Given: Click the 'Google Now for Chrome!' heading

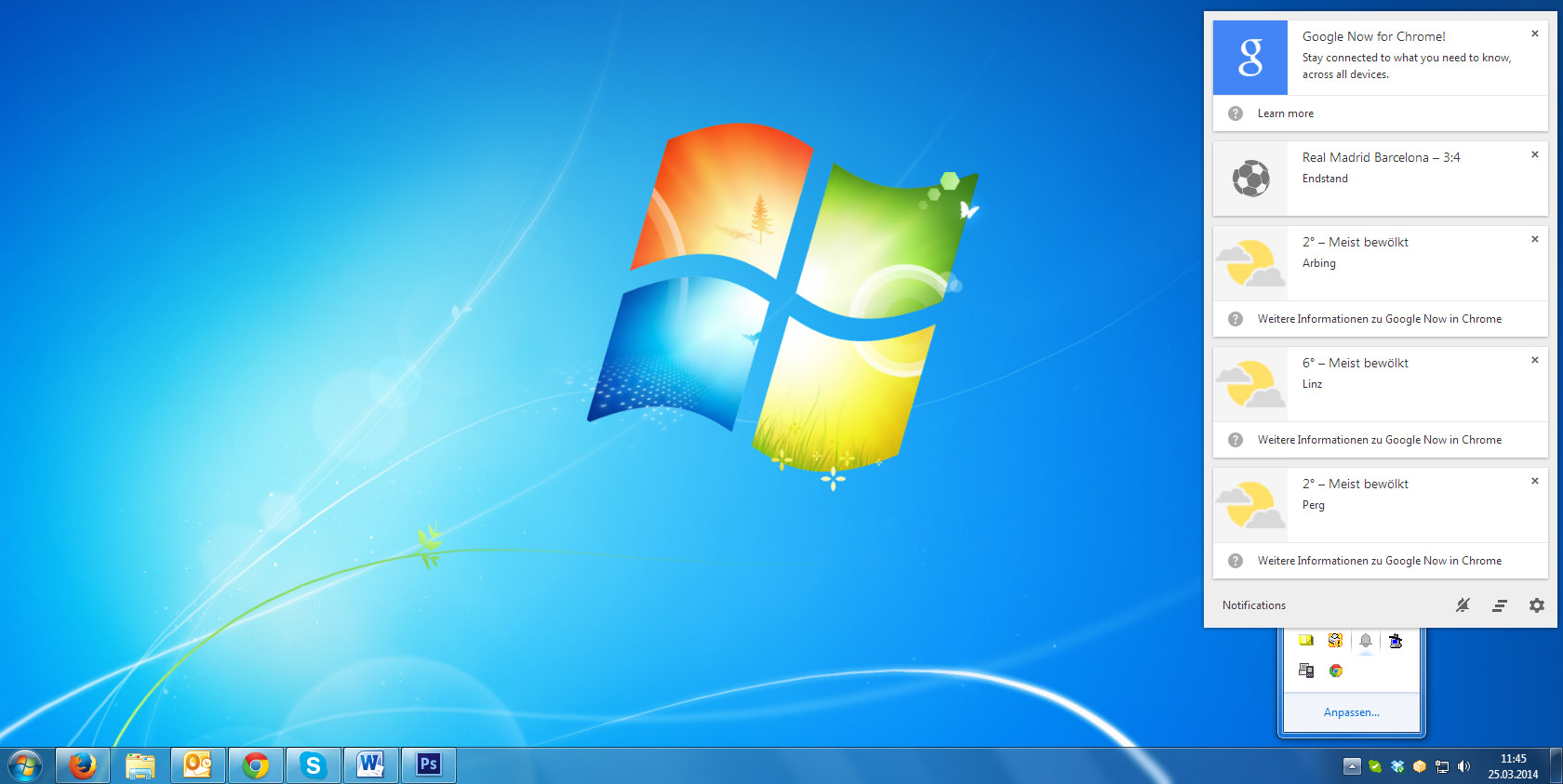Looking at the screenshot, I should pos(1374,37).
